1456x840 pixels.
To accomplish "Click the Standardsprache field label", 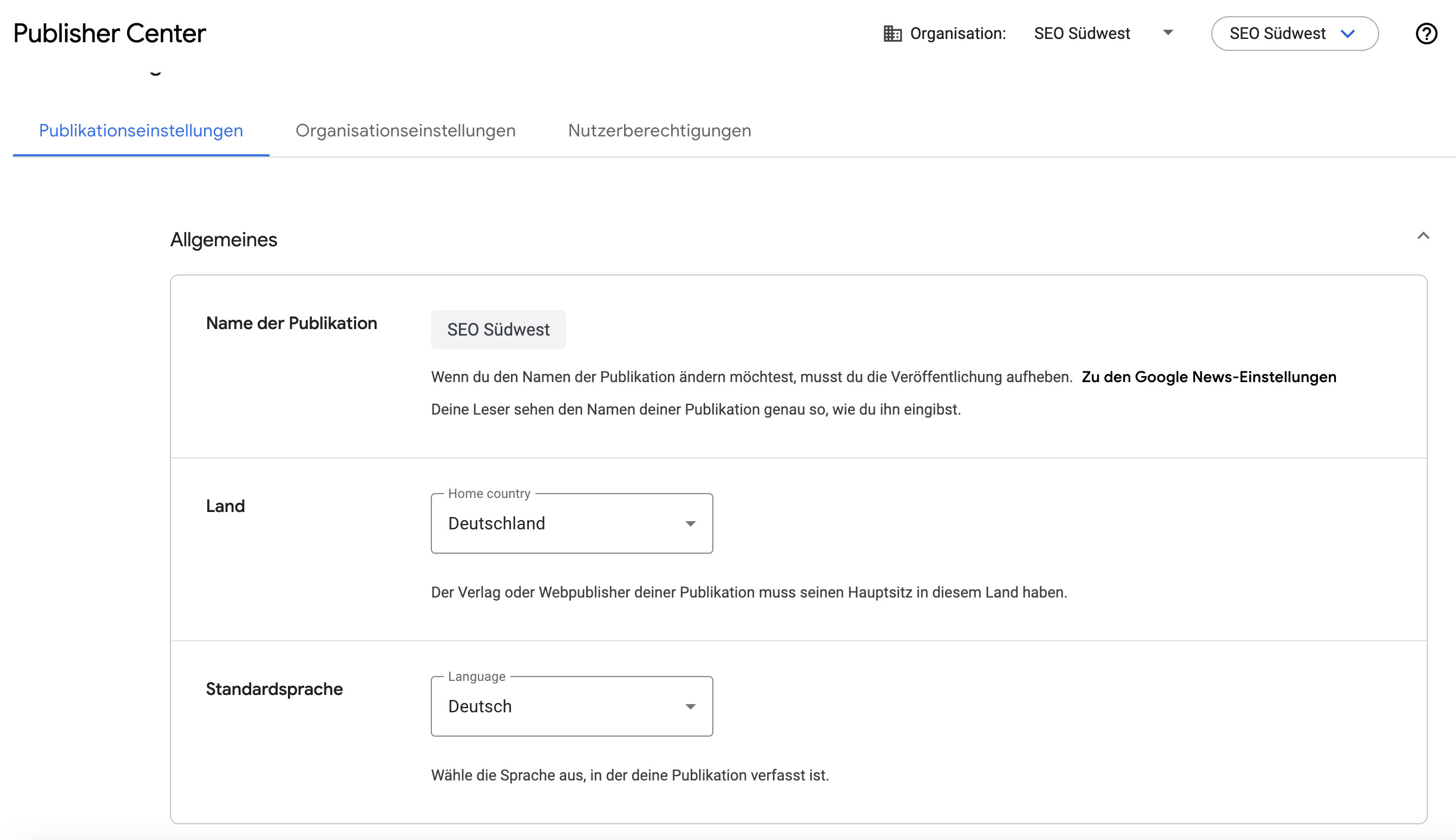I will pos(274,688).
